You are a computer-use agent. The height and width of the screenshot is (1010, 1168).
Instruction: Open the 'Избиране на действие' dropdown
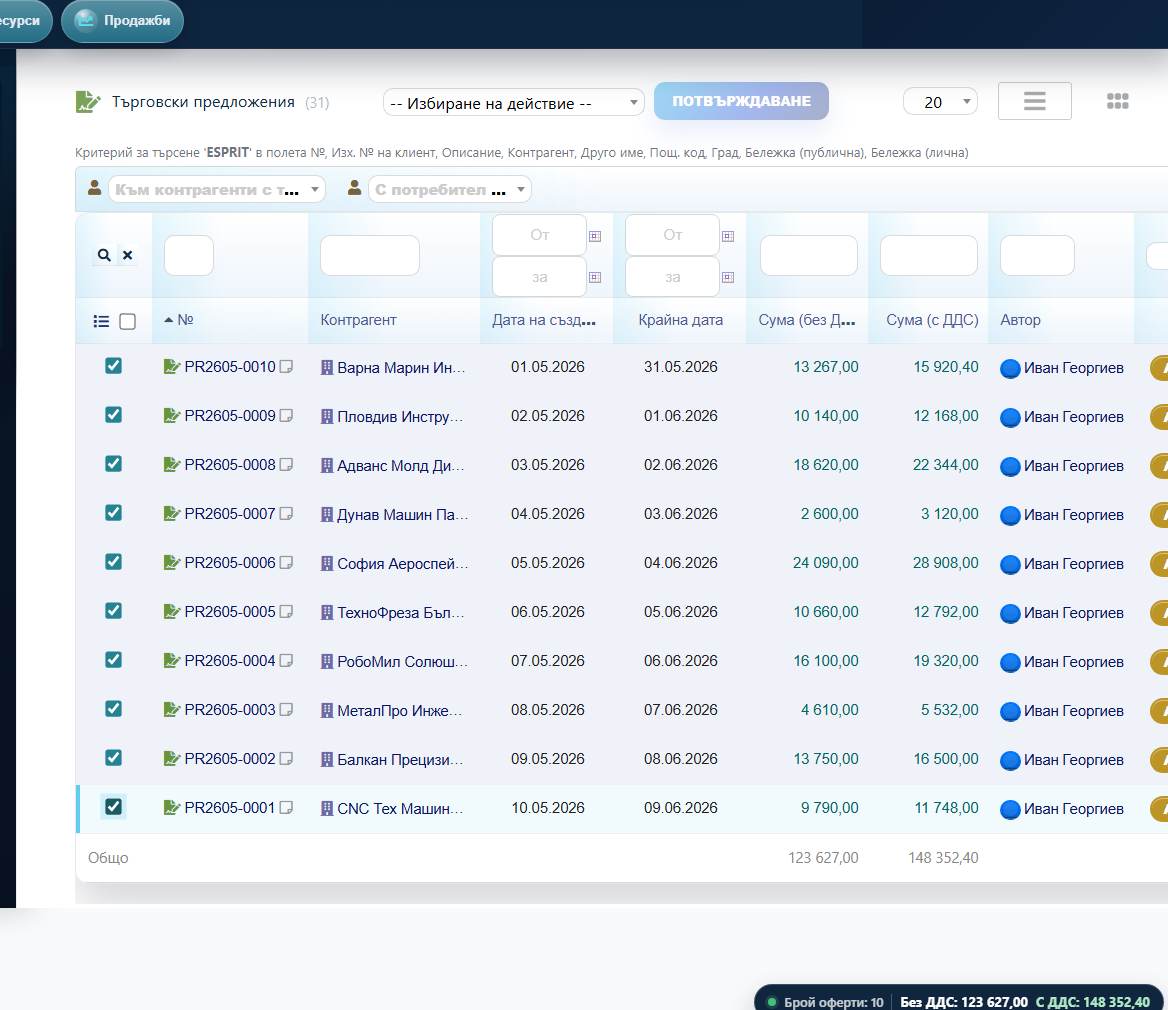513,103
